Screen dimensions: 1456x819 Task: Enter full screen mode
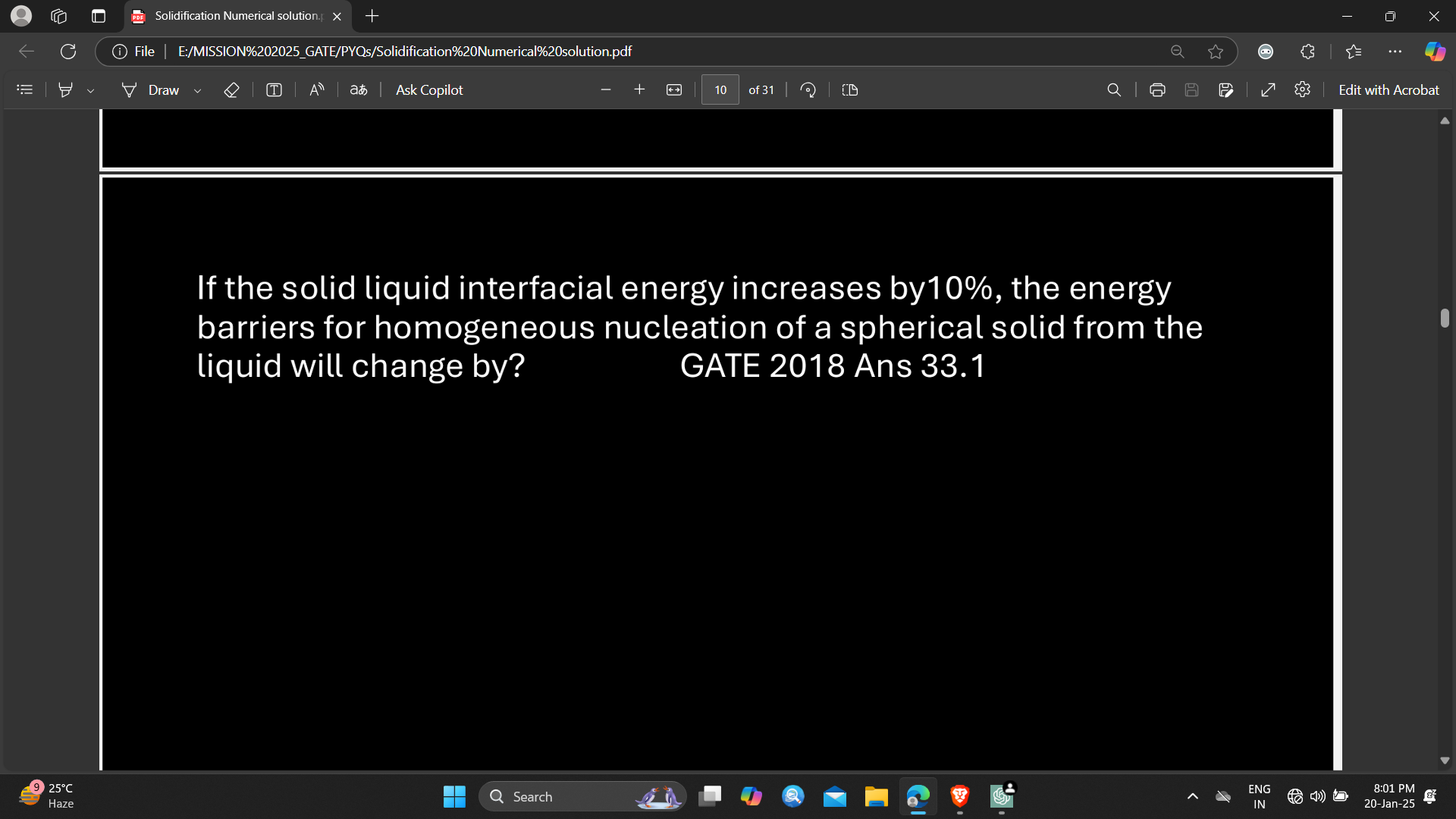1268,89
